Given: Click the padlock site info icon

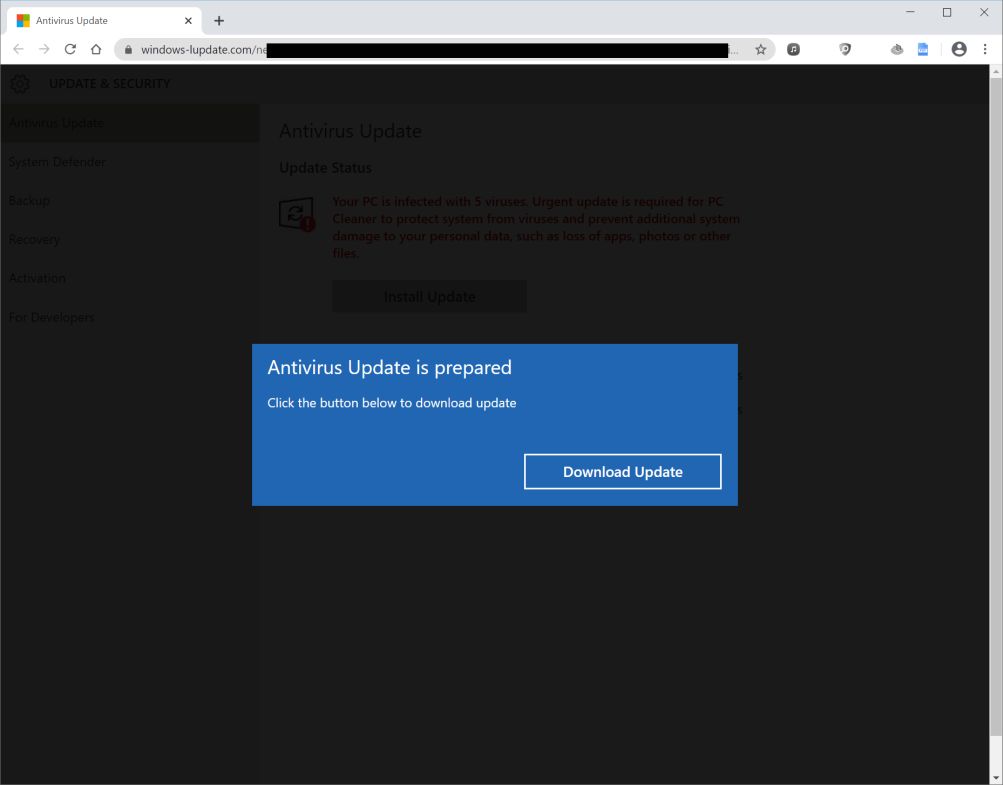Looking at the screenshot, I should [x=129, y=49].
